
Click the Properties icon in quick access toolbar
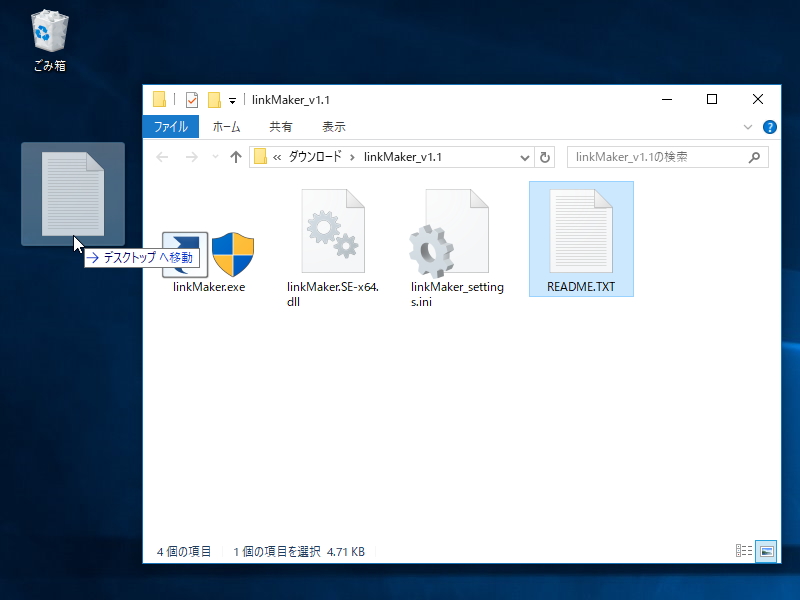[x=191, y=99]
